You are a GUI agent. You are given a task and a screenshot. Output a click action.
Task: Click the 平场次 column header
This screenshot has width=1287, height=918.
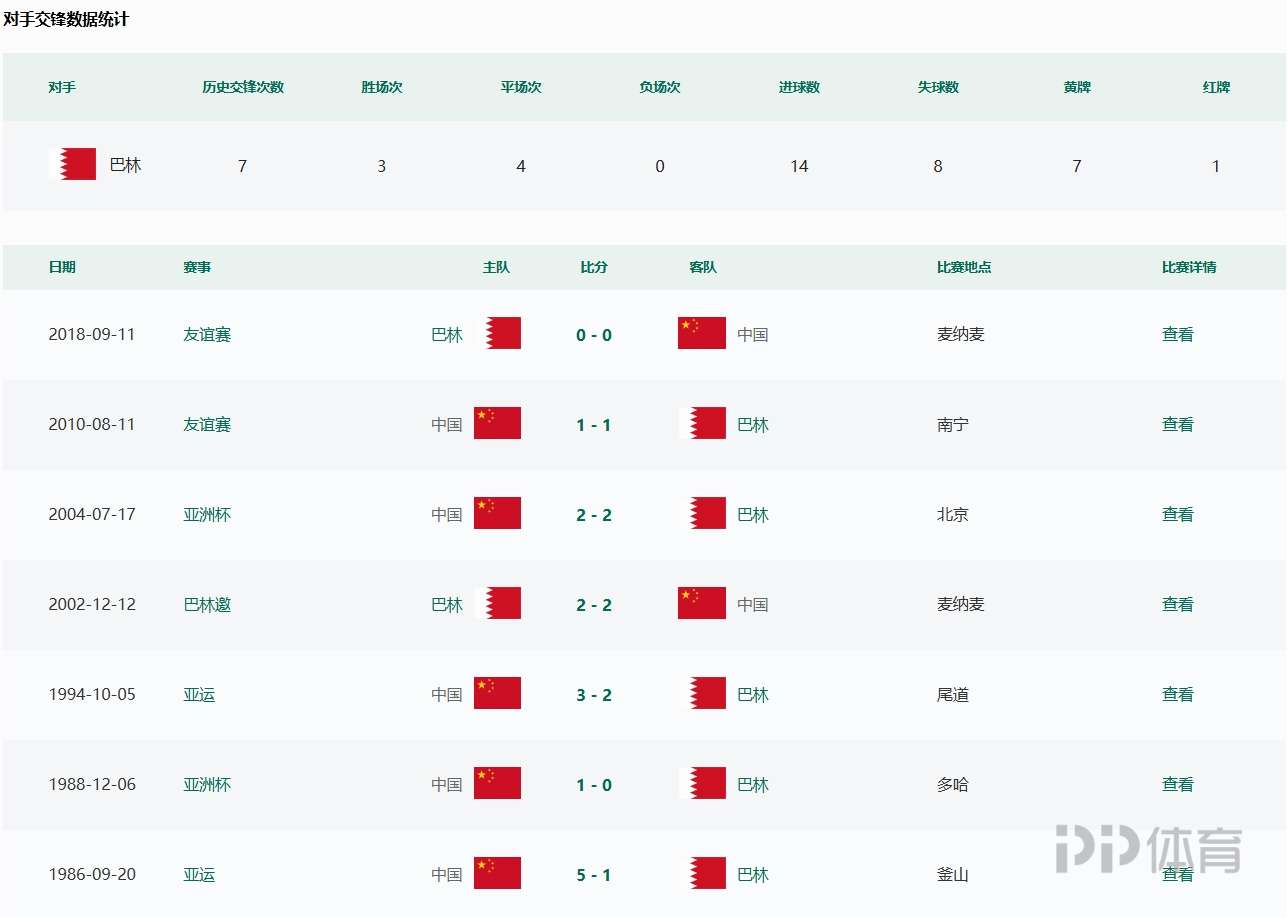(x=521, y=87)
